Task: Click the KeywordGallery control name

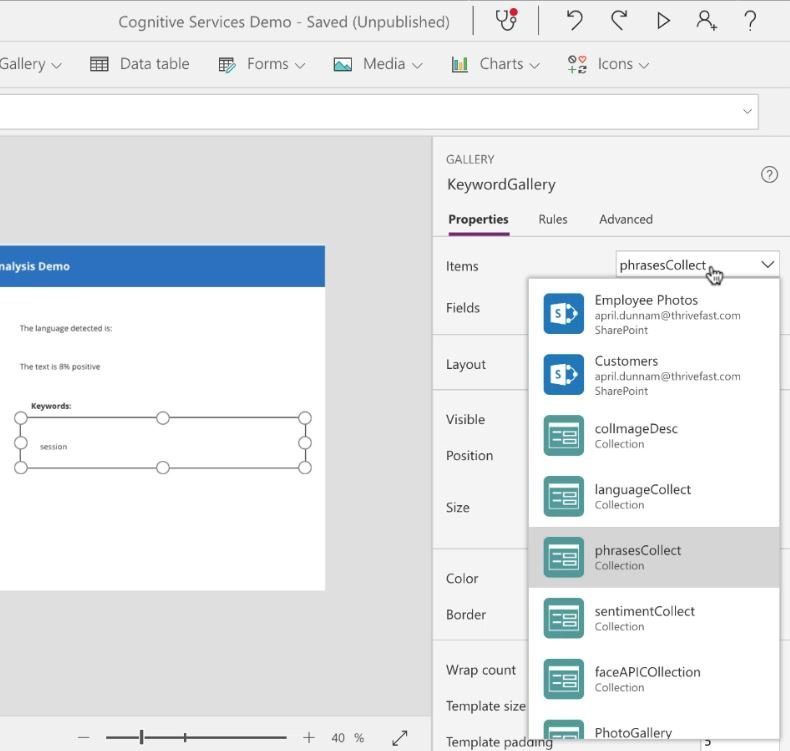Action: (501, 185)
